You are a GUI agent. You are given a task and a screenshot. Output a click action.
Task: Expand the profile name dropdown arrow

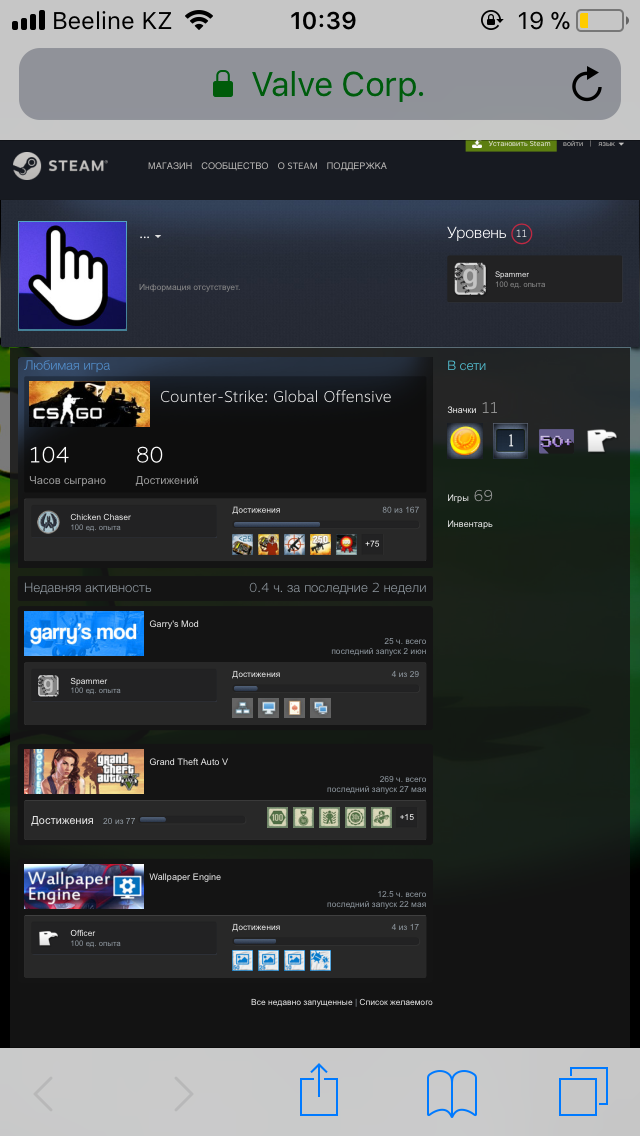point(157,237)
